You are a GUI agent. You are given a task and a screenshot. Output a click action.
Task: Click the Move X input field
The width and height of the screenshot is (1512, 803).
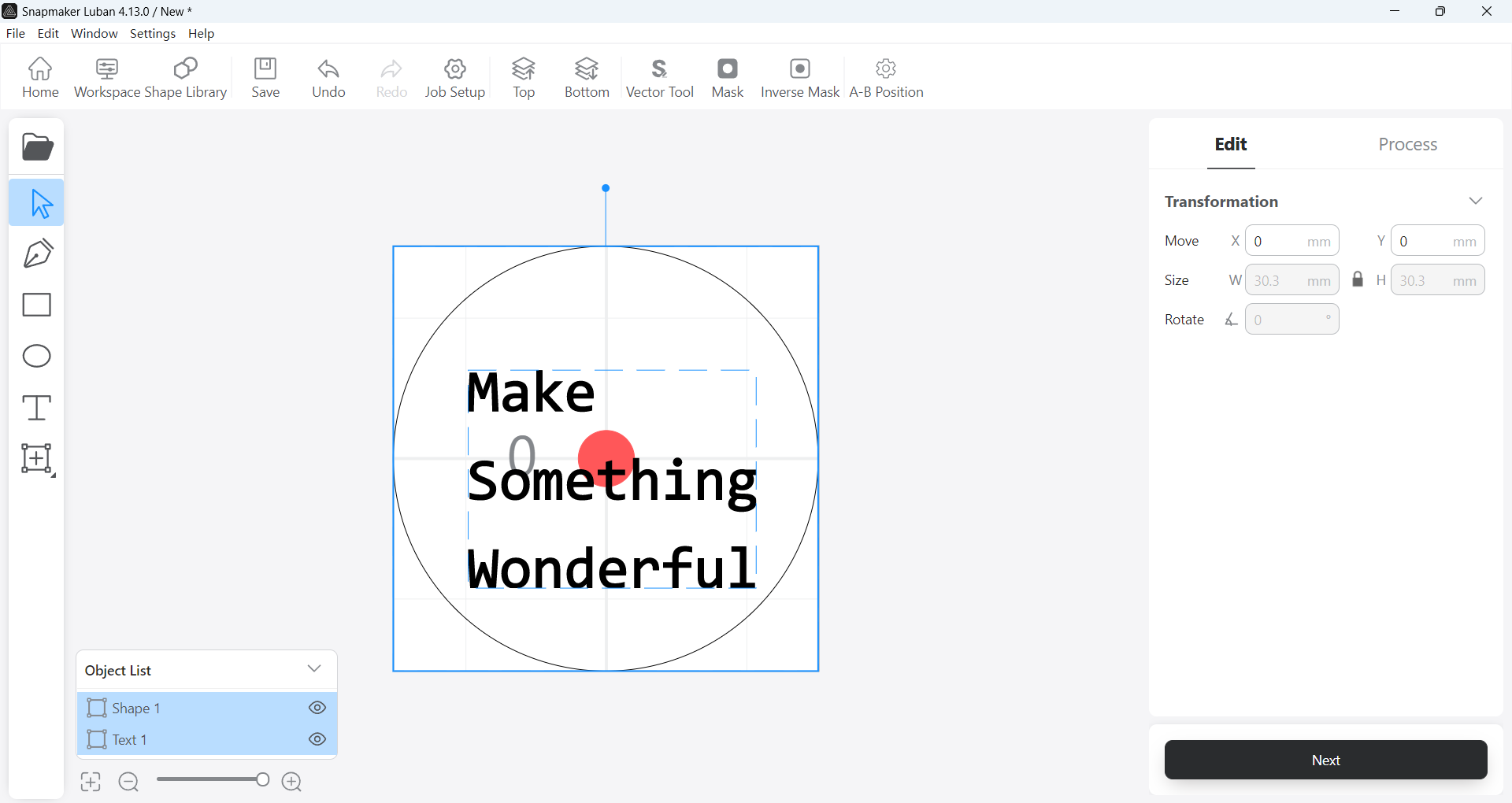coord(1292,241)
